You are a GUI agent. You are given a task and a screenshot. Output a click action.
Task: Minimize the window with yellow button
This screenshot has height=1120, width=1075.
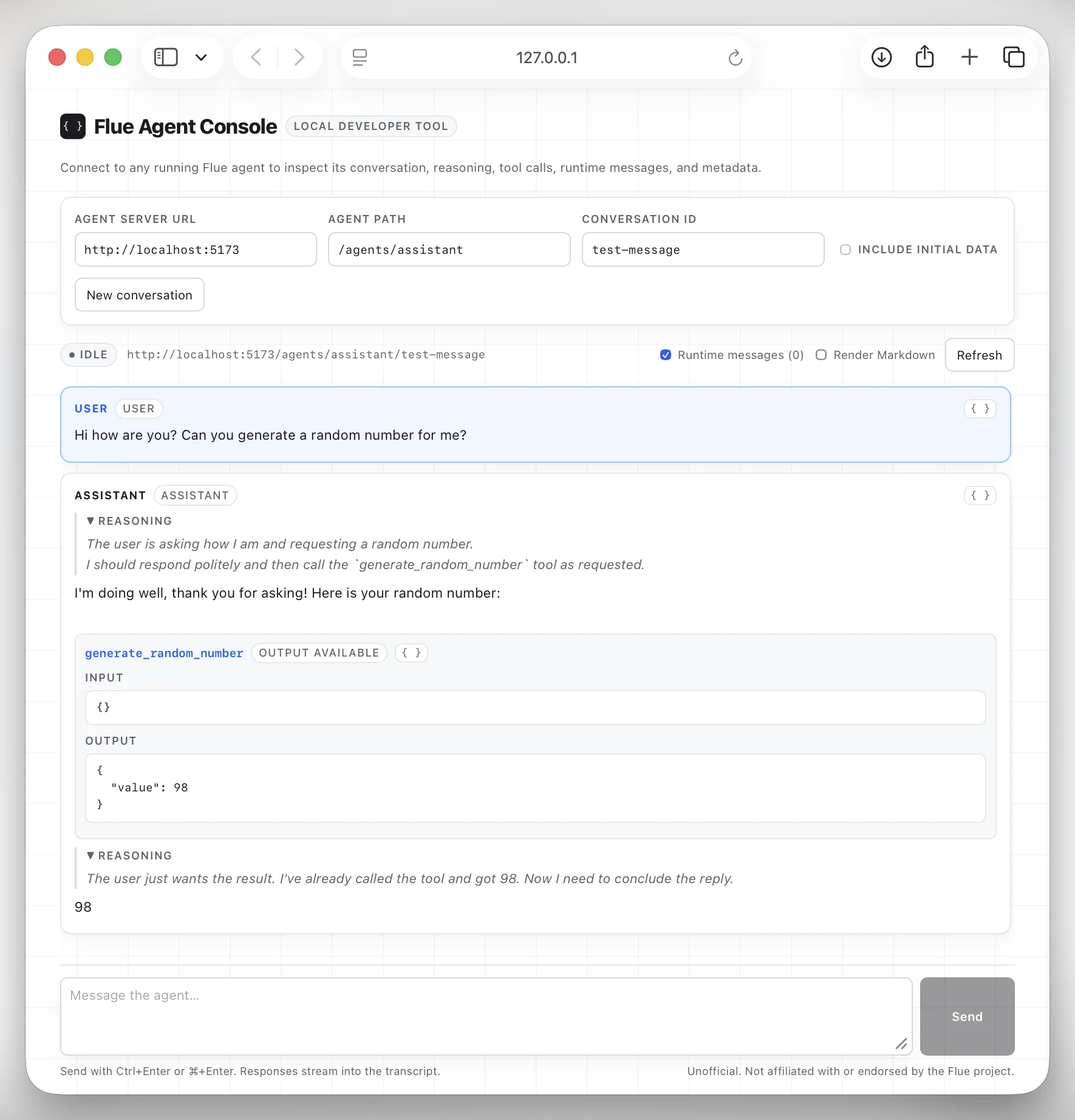coord(85,57)
